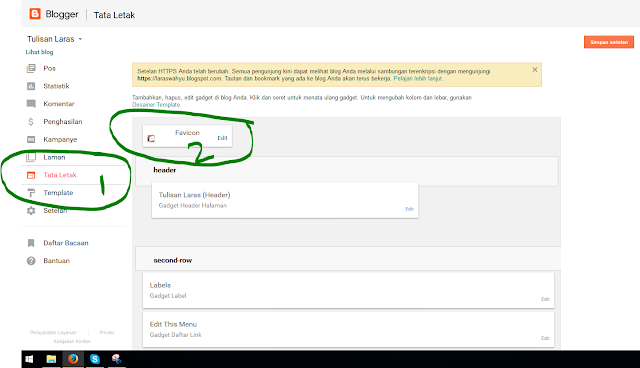Select Tata Letak in sidebar
The width and height of the screenshot is (640, 368).
tap(60, 175)
